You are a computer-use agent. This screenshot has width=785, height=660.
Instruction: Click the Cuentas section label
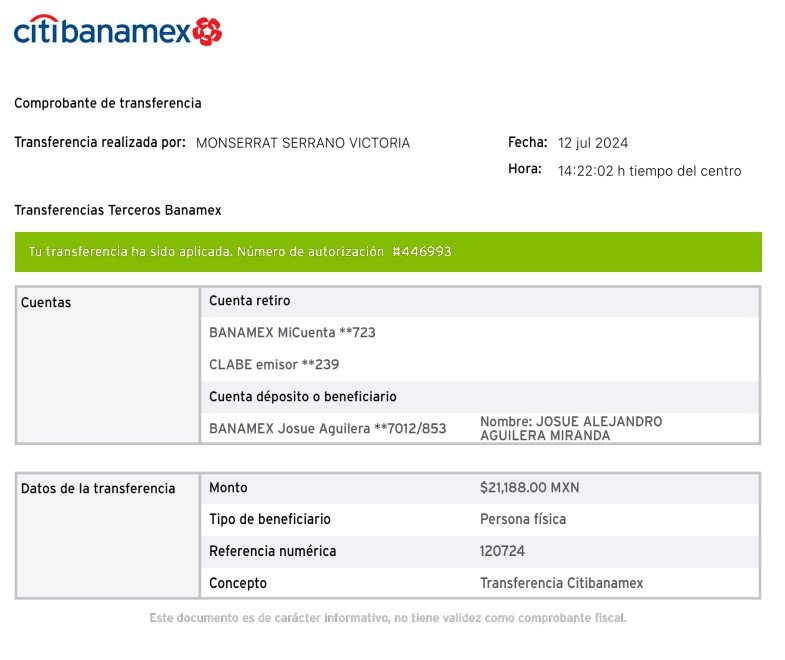point(46,302)
